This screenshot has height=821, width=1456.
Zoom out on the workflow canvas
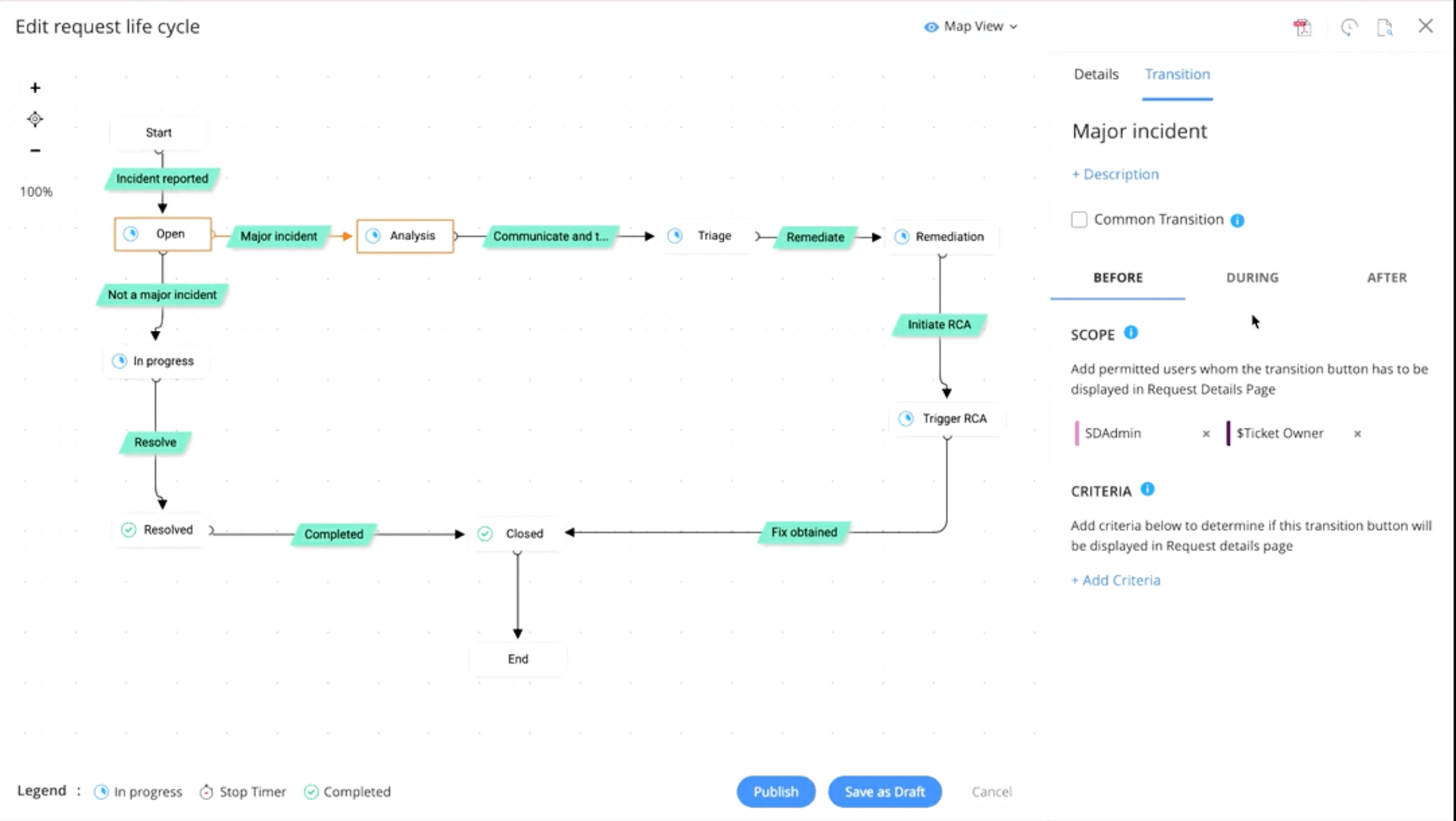(x=35, y=150)
